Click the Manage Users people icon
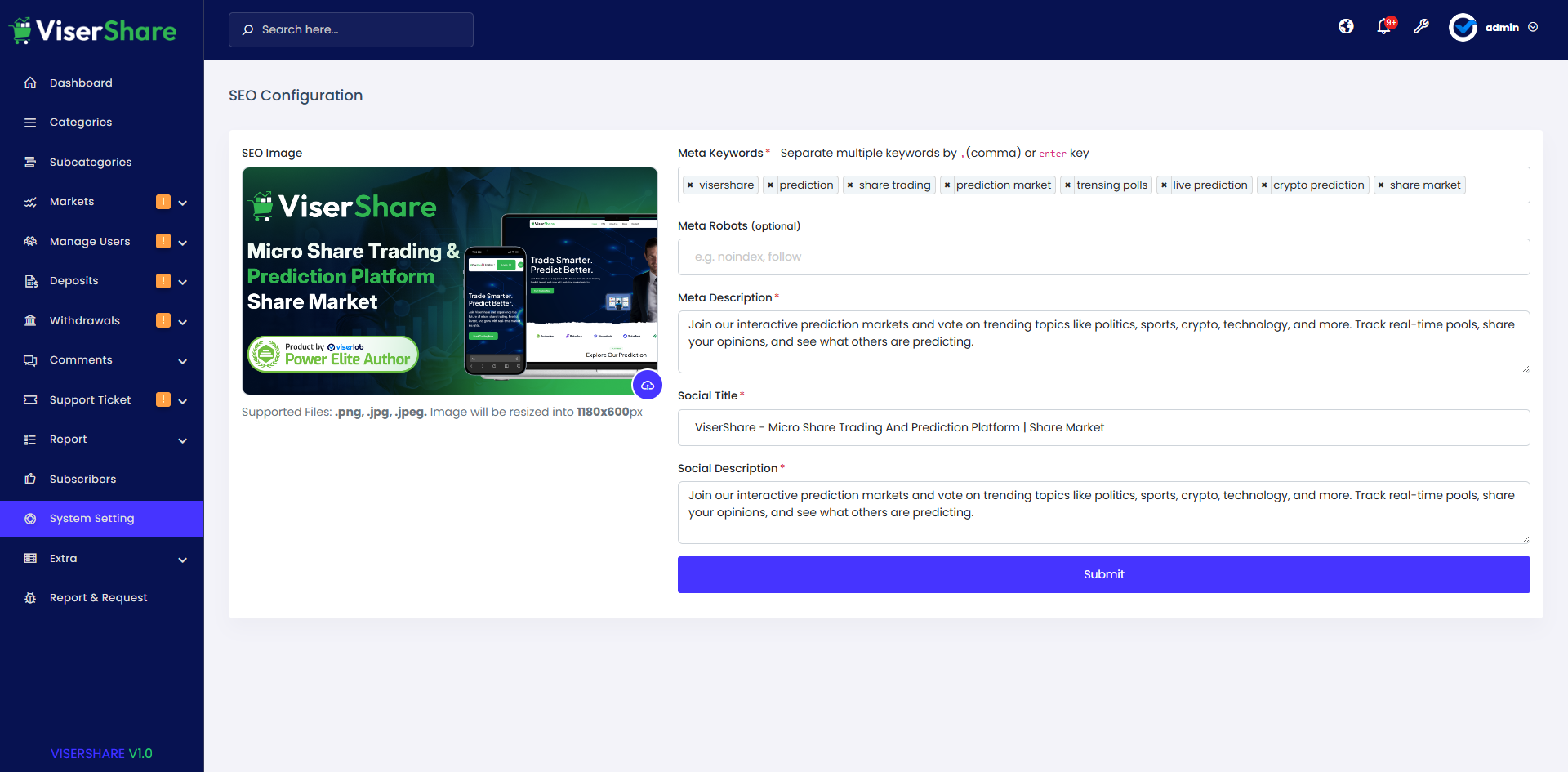The width and height of the screenshot is (1568, 772). click(30, 241)
